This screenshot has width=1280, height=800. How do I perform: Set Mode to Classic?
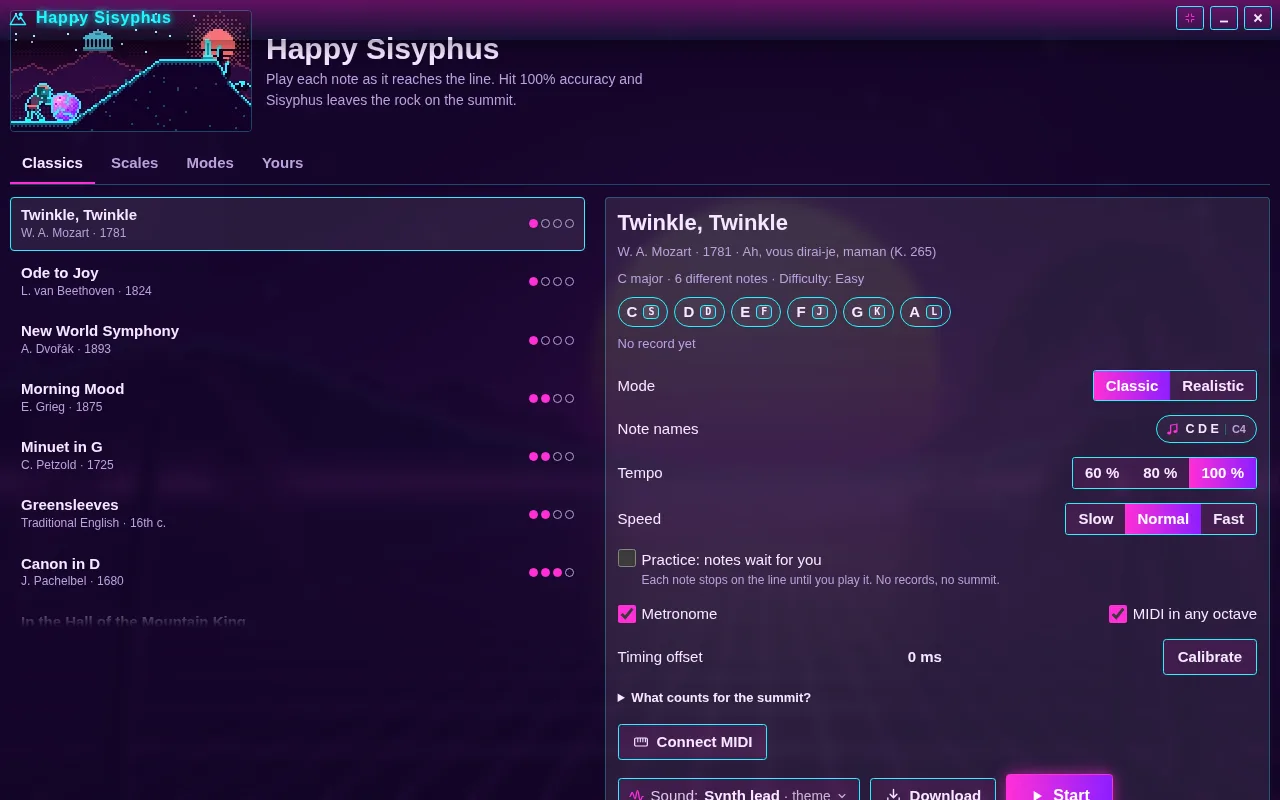(1131, 386)
